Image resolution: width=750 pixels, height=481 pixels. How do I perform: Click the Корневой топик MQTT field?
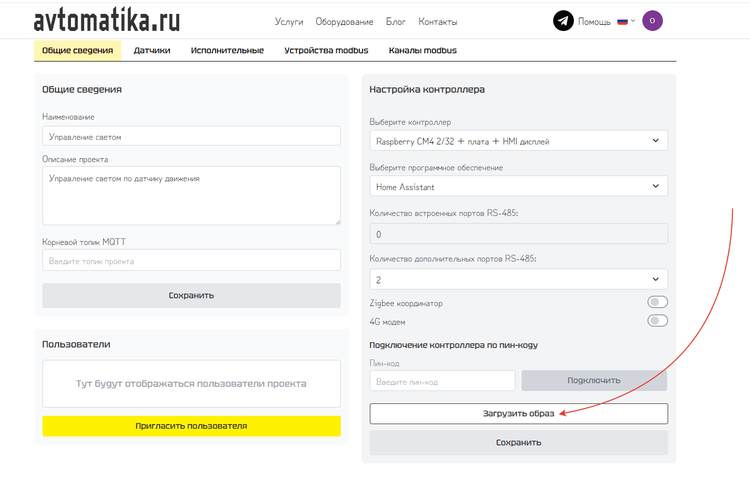tap(191, 261)
